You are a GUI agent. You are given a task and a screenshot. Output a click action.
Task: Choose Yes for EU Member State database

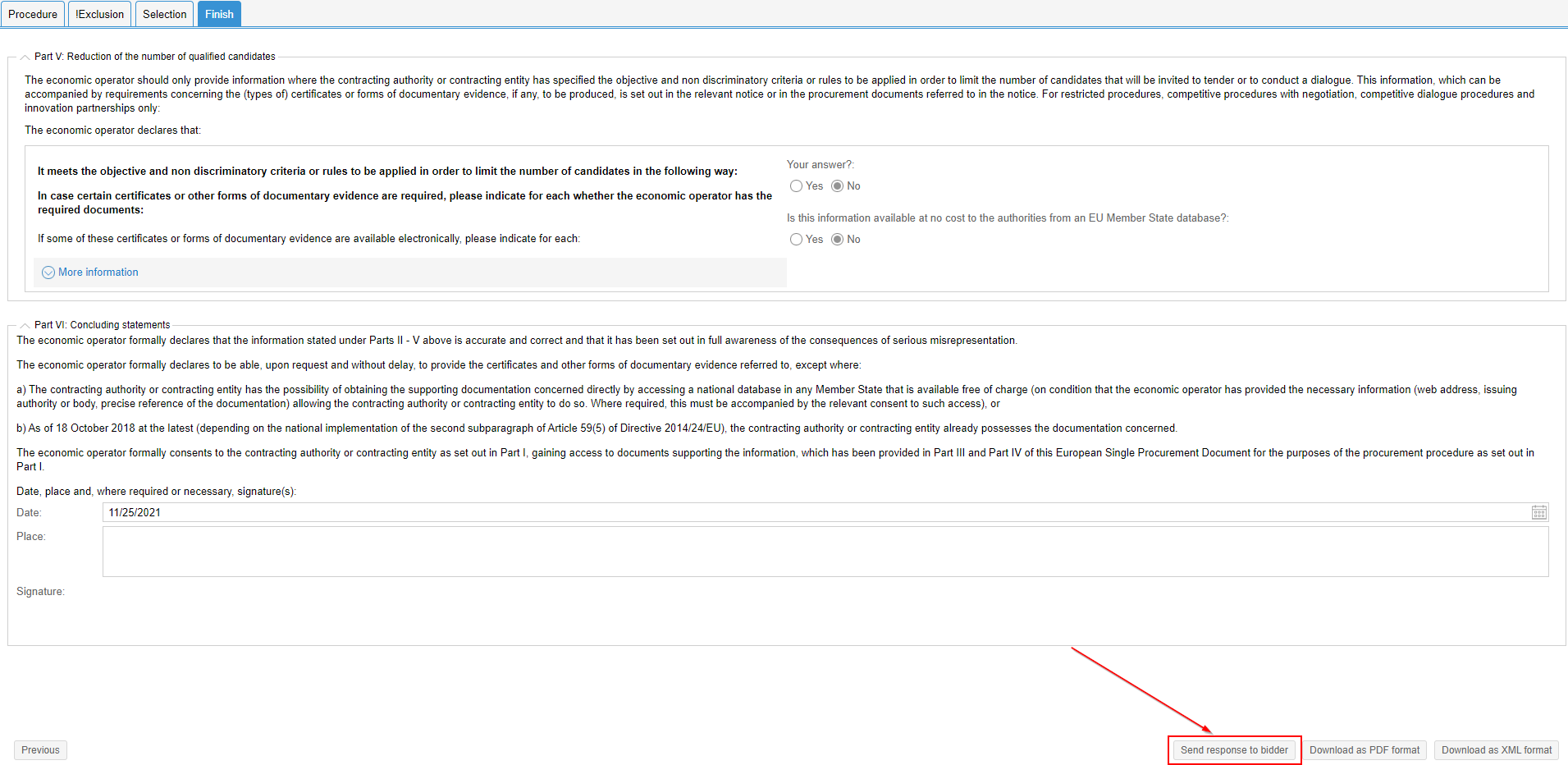tap(796, 240)
